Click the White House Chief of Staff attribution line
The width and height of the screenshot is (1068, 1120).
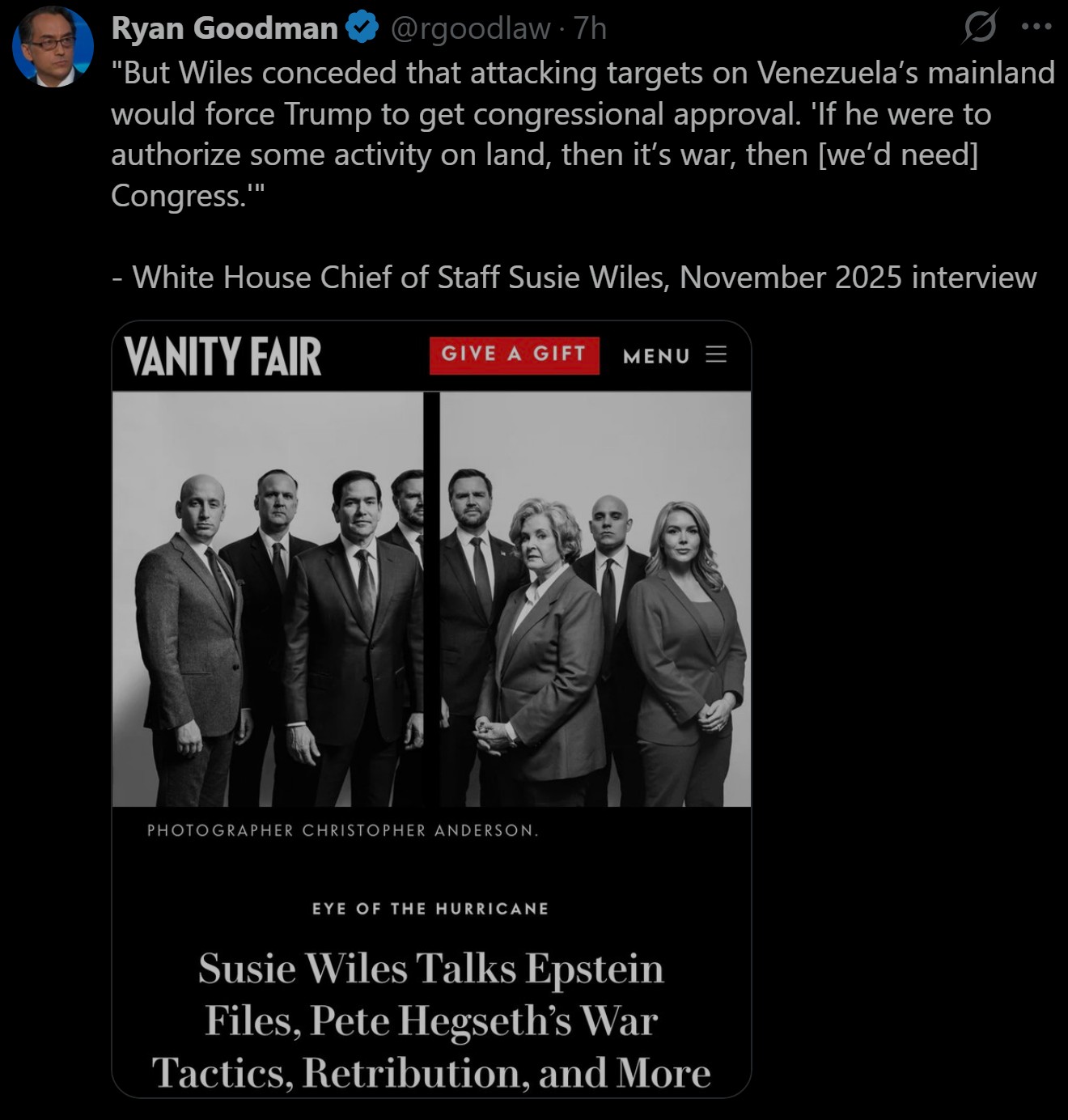[574, 278]
